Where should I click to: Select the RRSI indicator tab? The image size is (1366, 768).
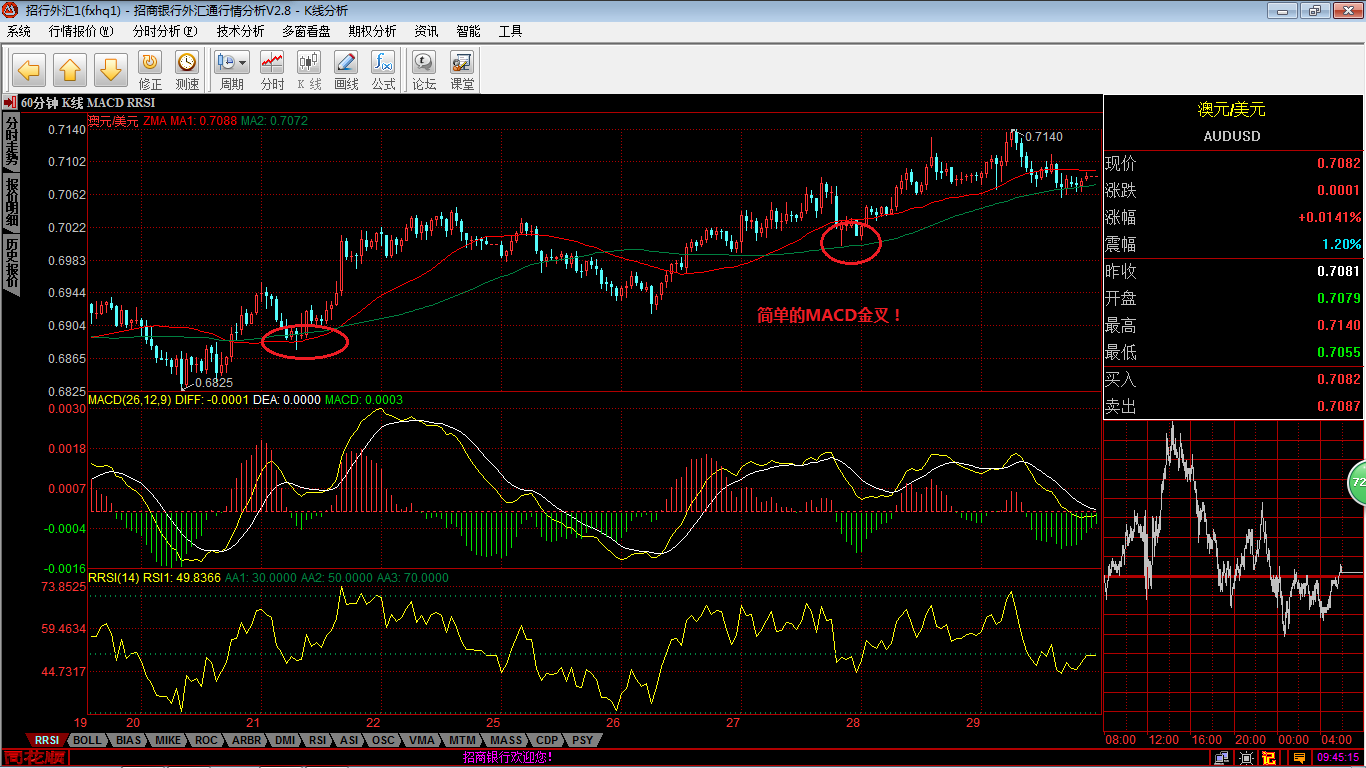click(46, 740)
